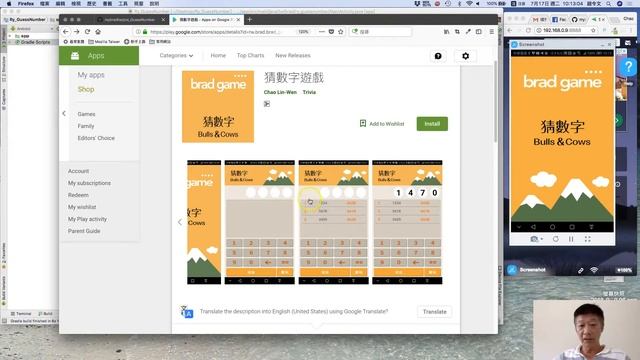Tap the Android recents square in mirrored phone
The height and width of the screenshot is (360, 640).
click(572, 227)
